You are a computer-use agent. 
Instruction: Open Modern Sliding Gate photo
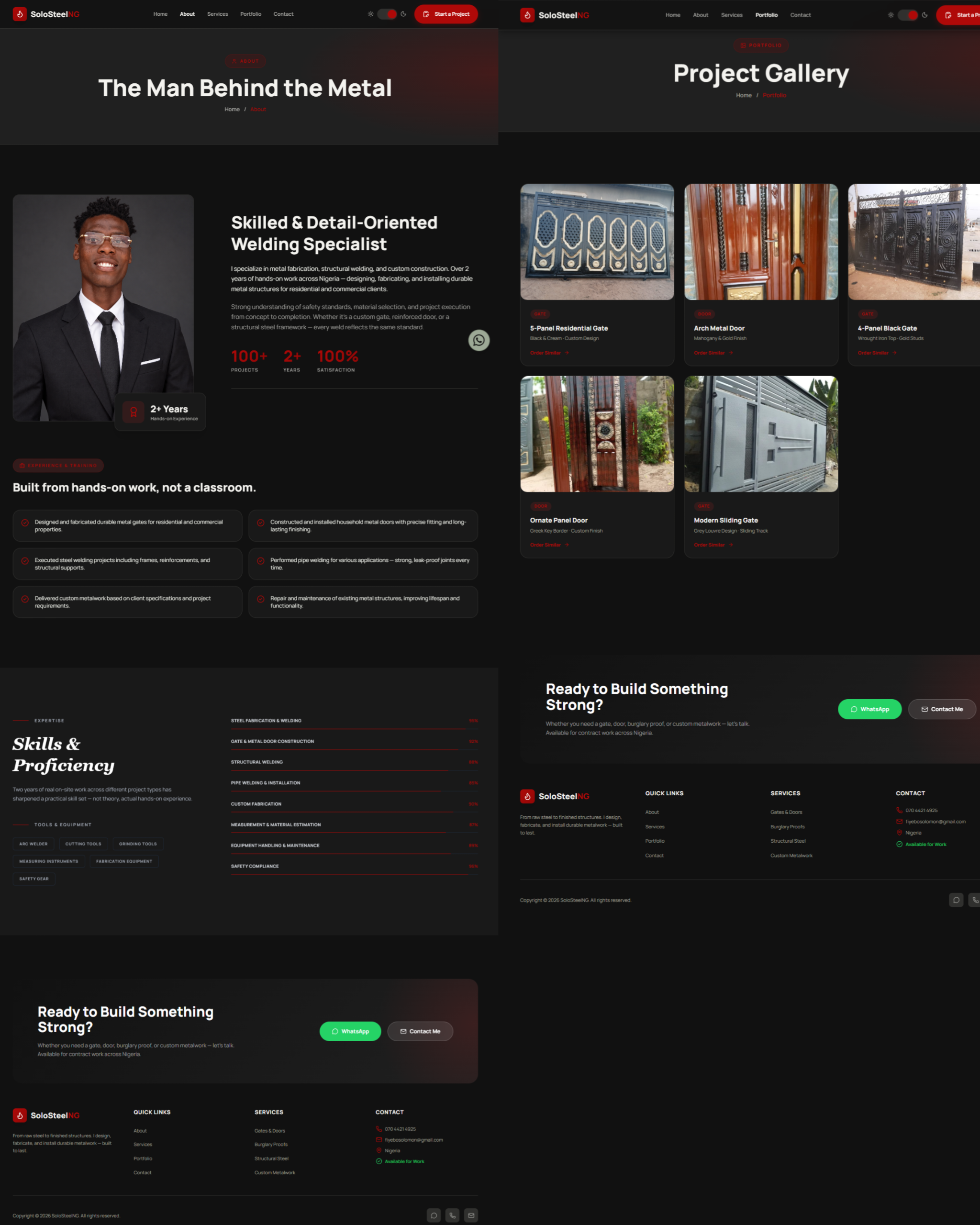pyautogui.click(x=761, y=434)
